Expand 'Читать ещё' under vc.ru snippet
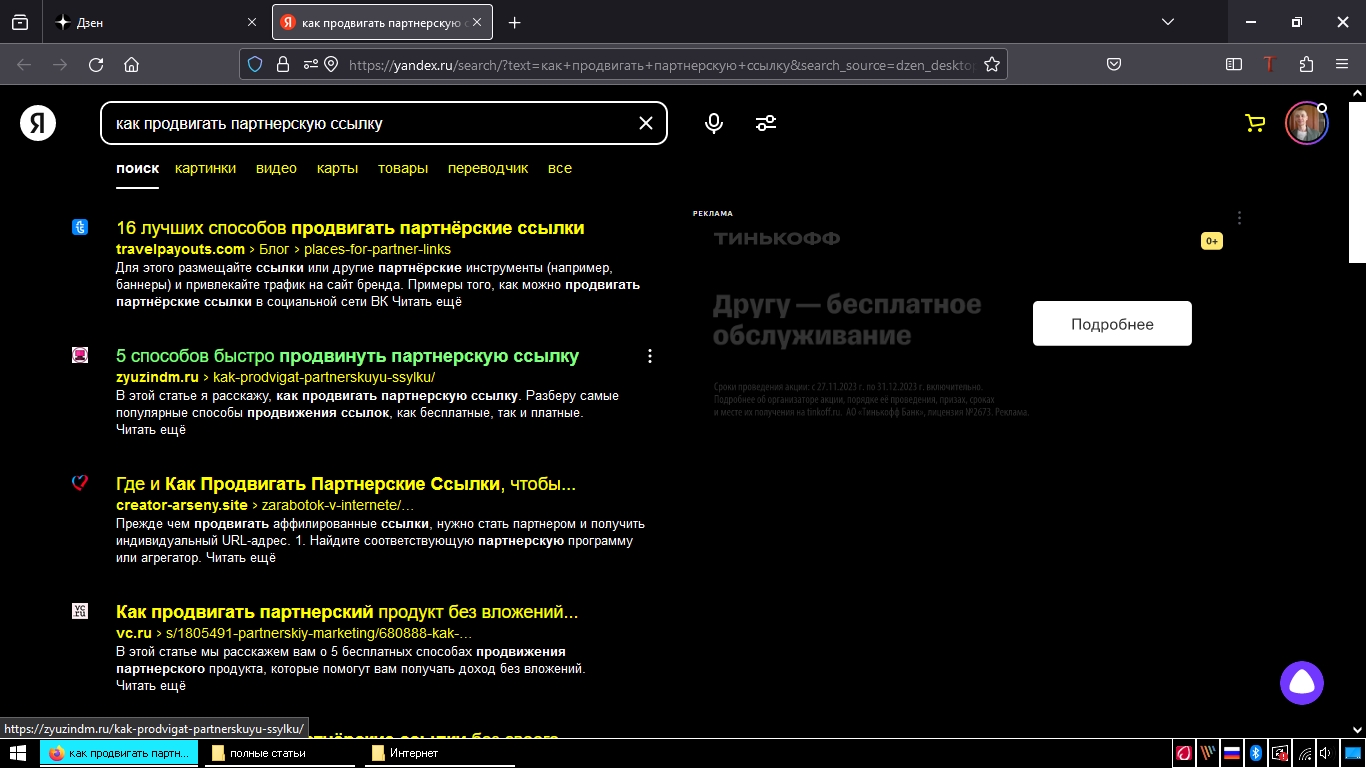The height and width of the screenshot is (768, 1366). tap(151, 686)
